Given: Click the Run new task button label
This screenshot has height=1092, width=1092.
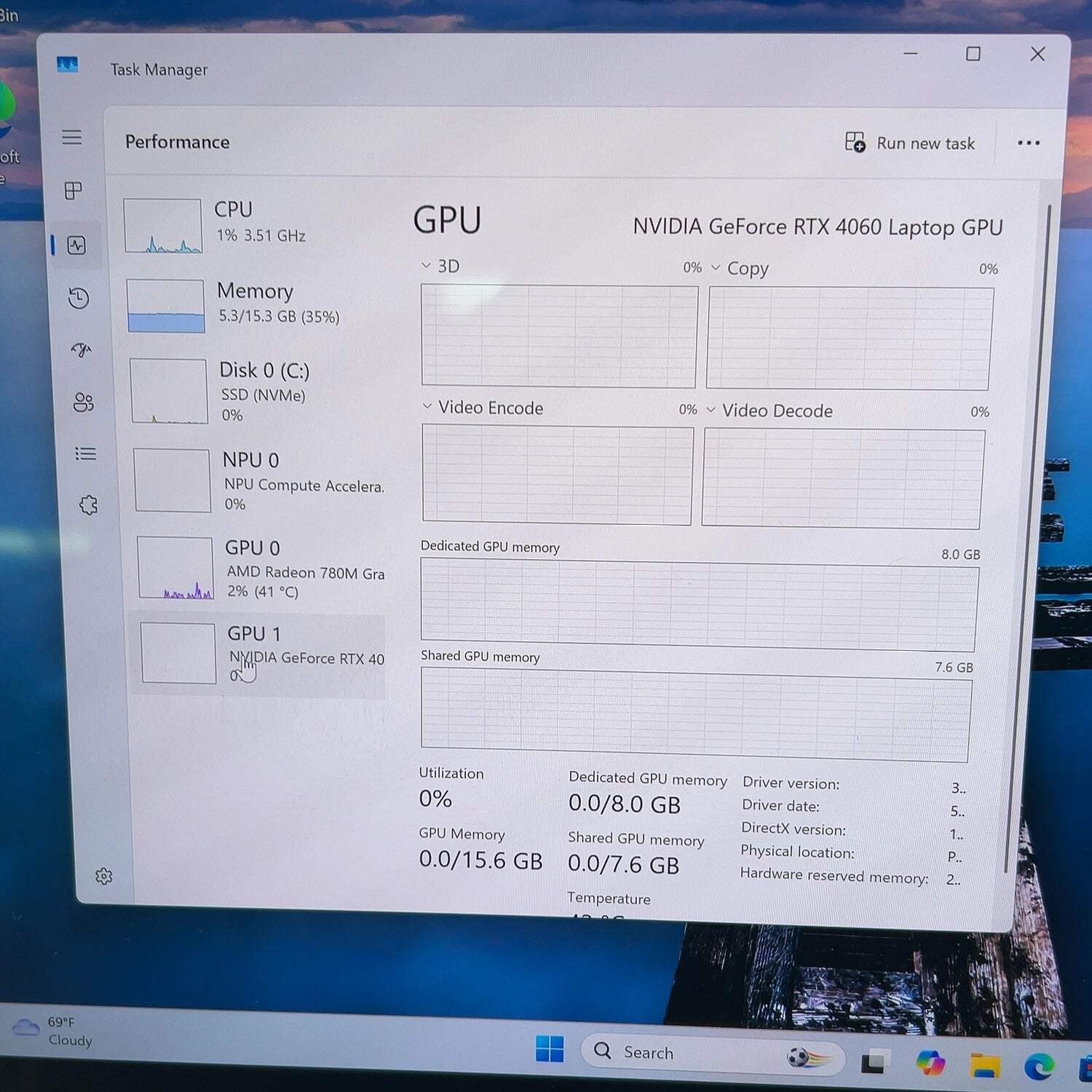Looking at the screenshot, I should (x=925, y=143).
